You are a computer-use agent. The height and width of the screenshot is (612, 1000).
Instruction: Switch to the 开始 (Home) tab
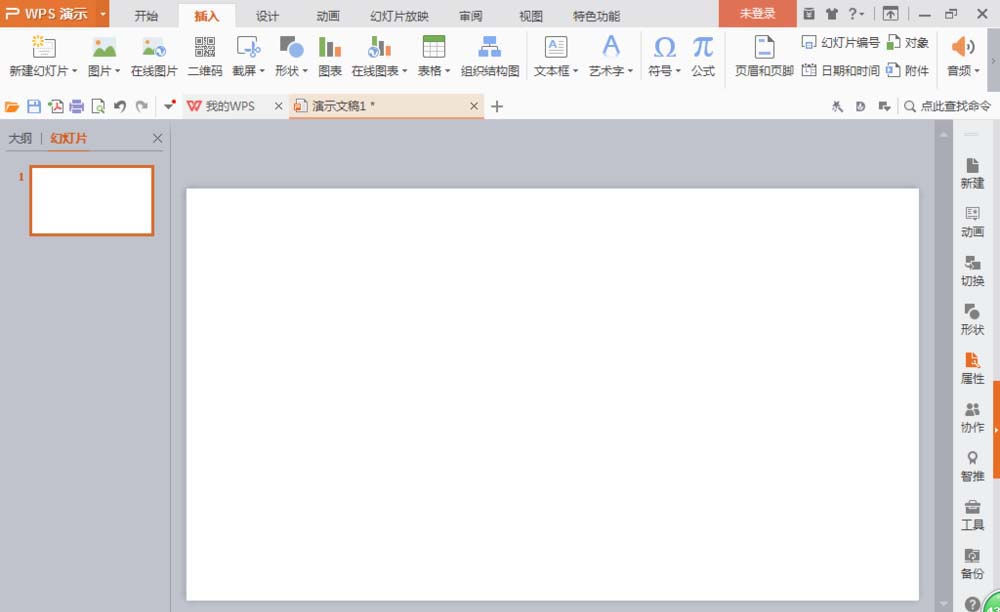[x=146, y=16]
